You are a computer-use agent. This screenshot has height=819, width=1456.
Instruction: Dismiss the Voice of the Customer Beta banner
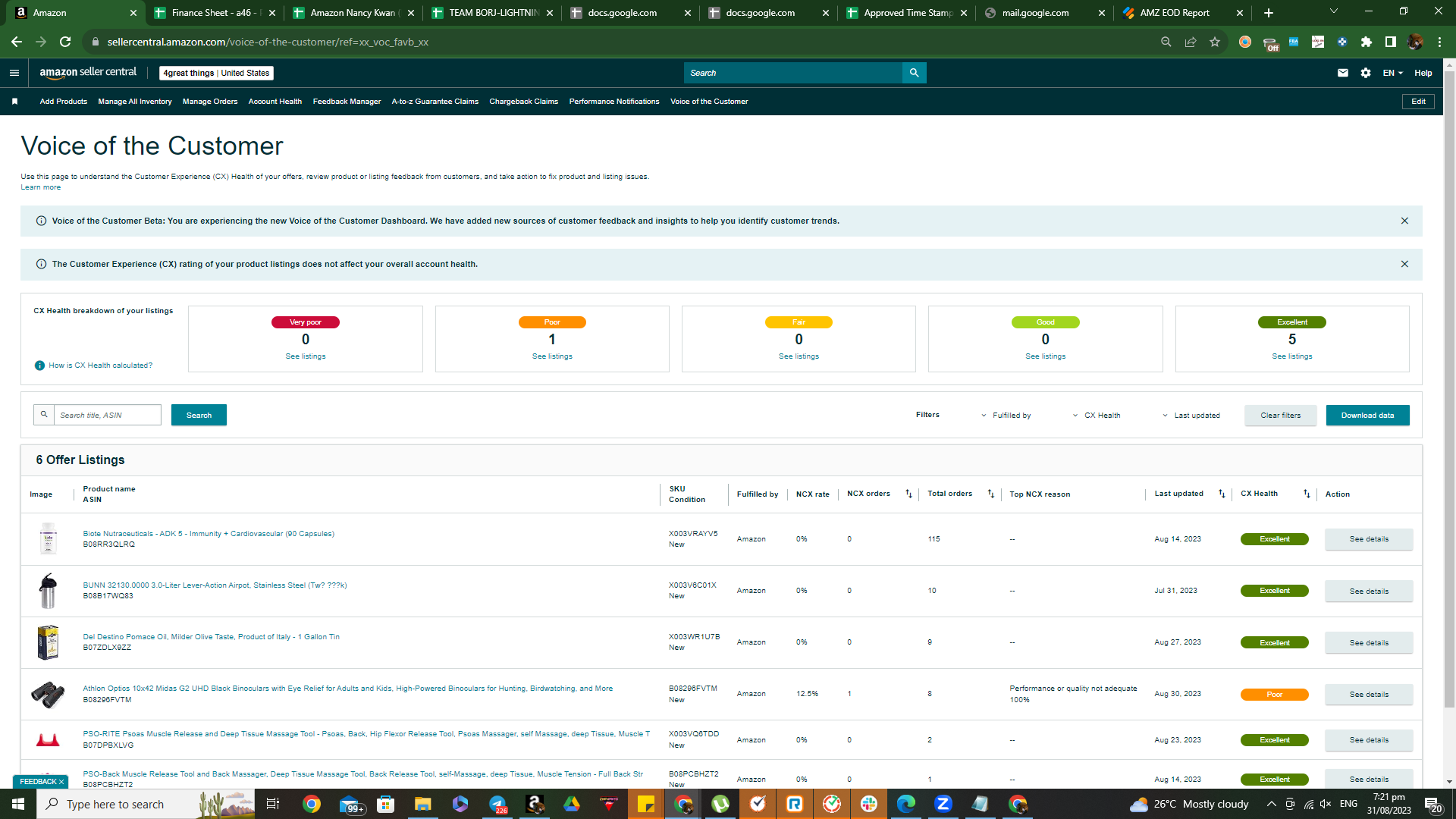(x=1404, y=221)
